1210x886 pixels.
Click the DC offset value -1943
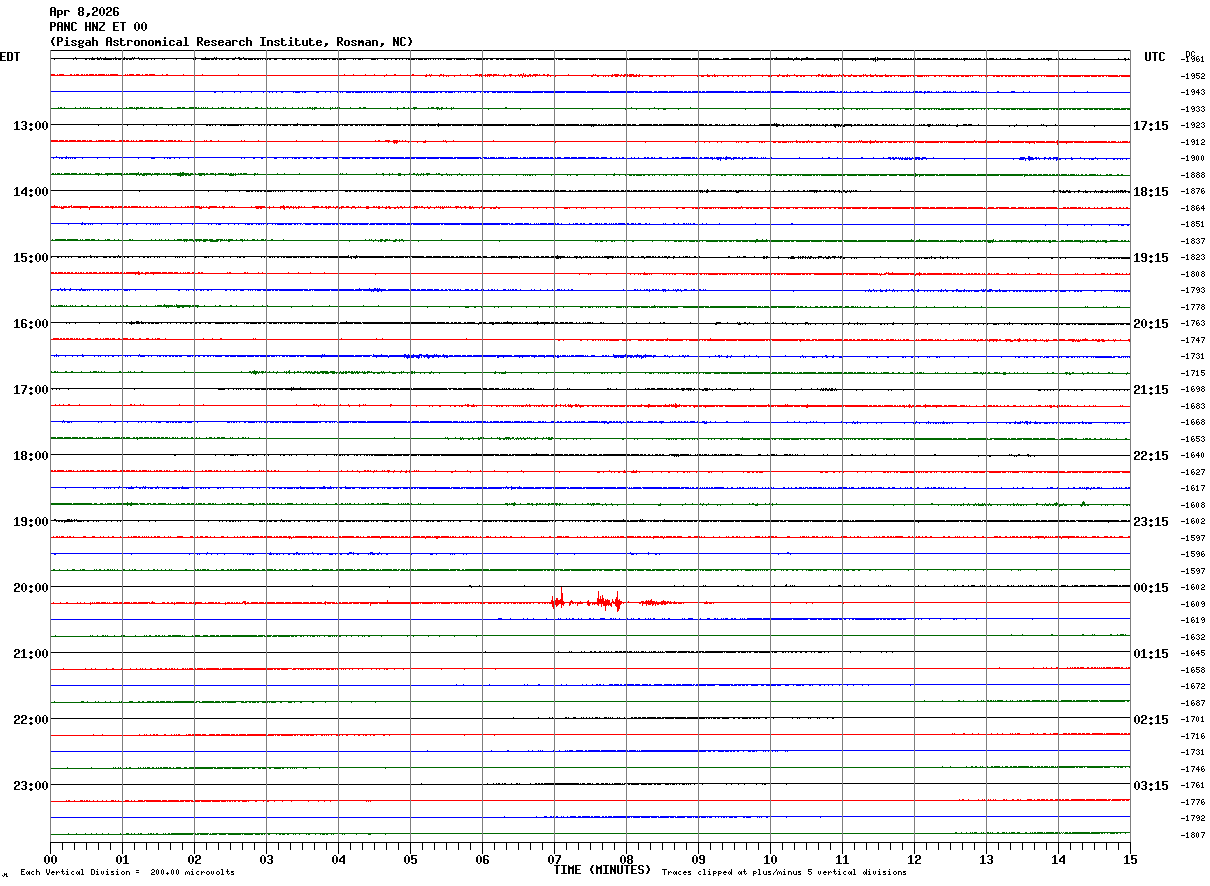pos(1192,93)
